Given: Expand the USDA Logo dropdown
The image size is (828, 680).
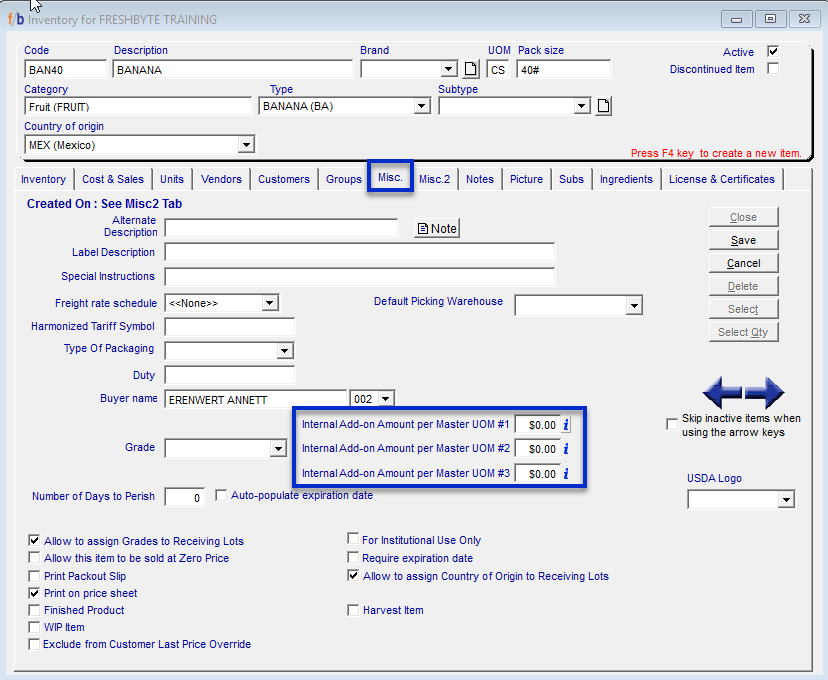Looking at the screenshot, I should pos(785,499).
